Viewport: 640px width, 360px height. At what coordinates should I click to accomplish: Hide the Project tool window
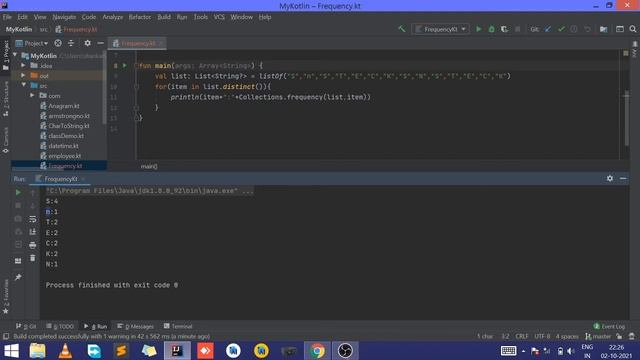click(100, 43)
